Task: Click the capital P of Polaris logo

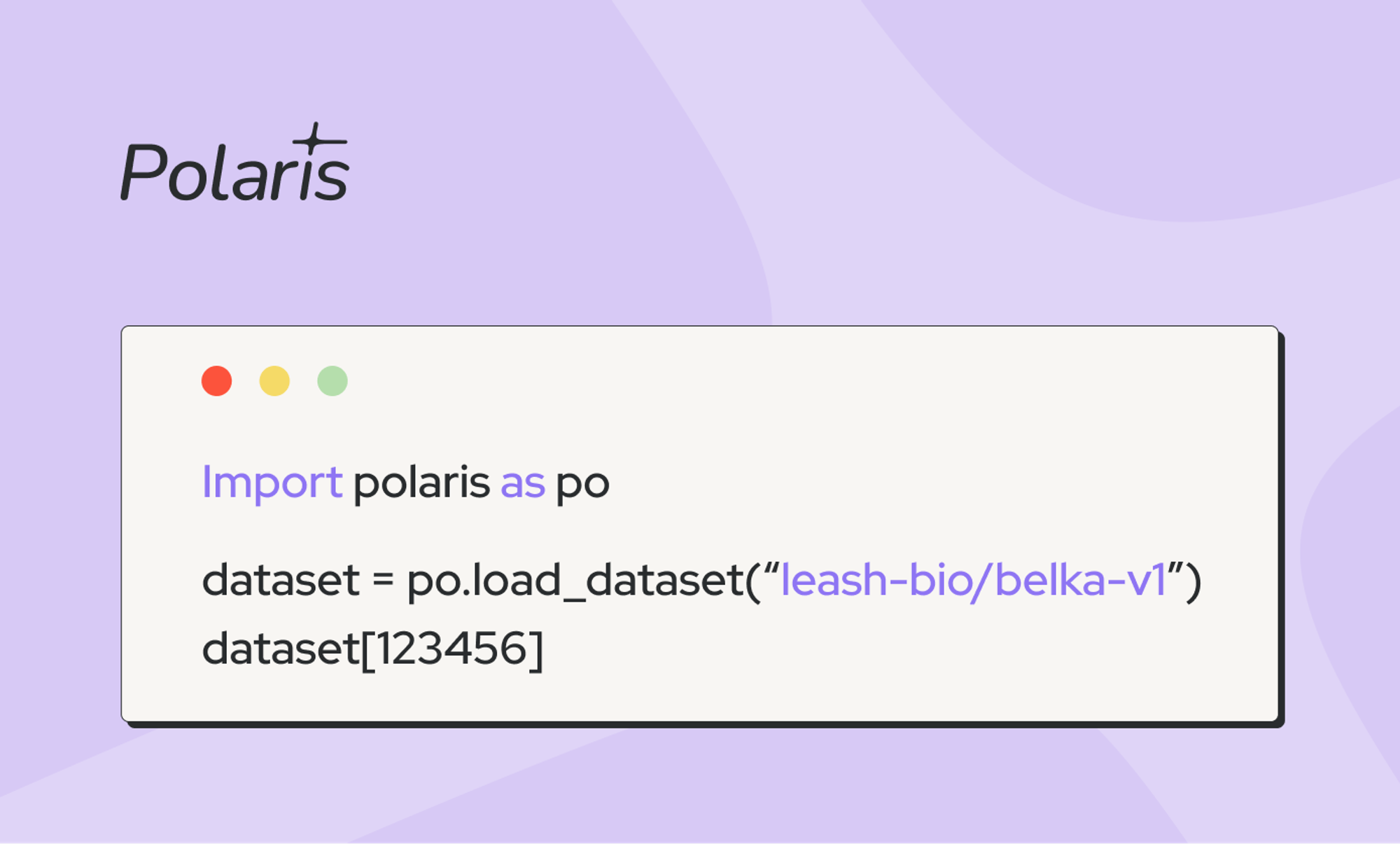Action: [143, 172]
